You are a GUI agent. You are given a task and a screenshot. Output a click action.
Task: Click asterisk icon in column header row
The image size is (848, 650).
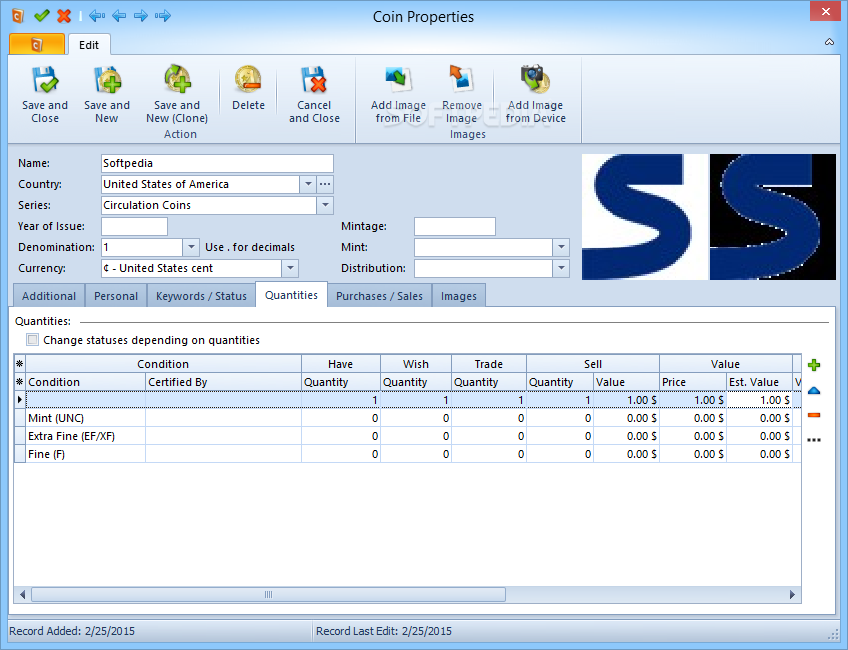pyautogui.click(x=19, y=382)
